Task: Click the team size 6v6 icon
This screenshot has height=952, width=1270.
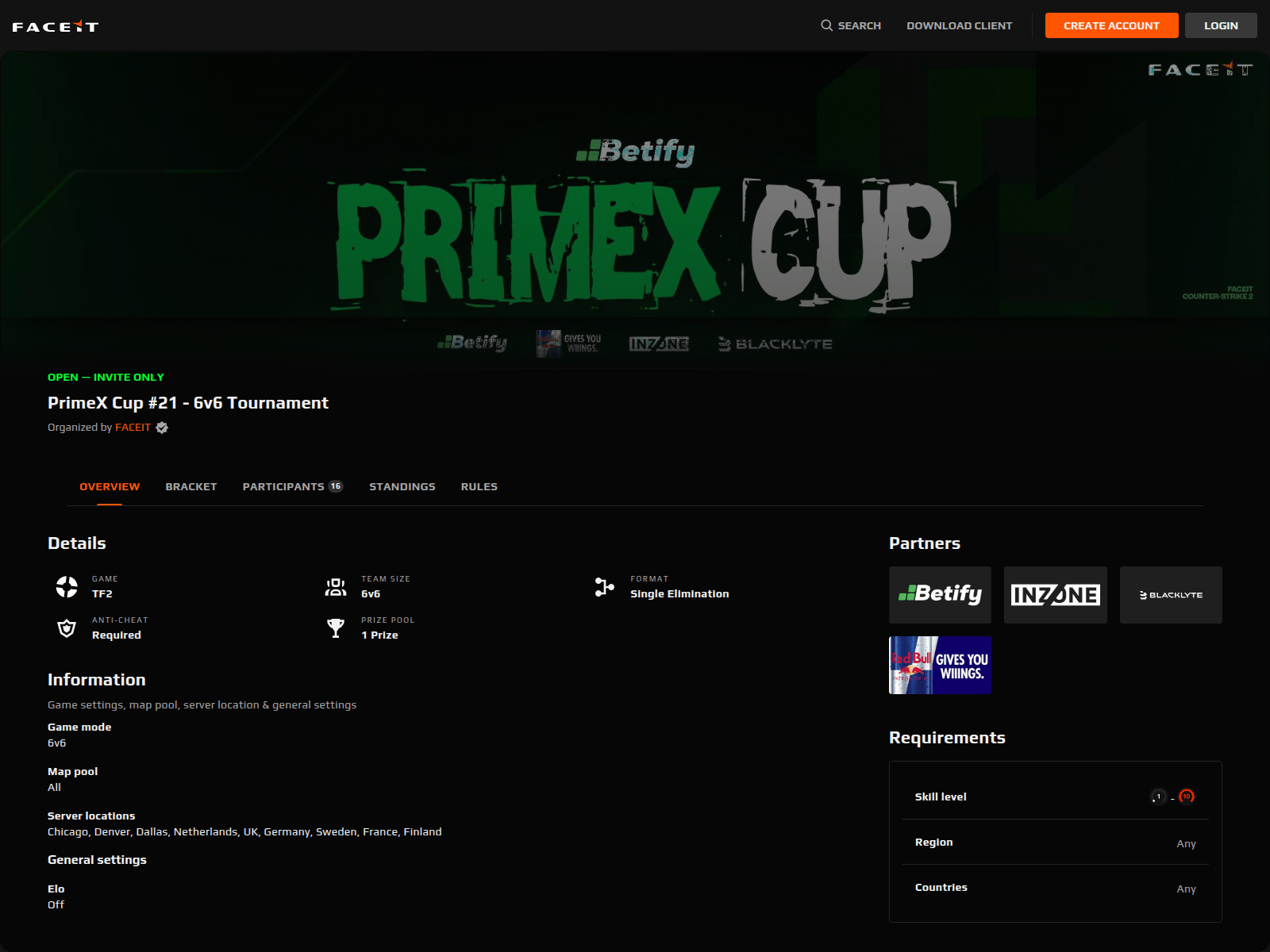Action: pyautogui.click(x=336, y=587)
